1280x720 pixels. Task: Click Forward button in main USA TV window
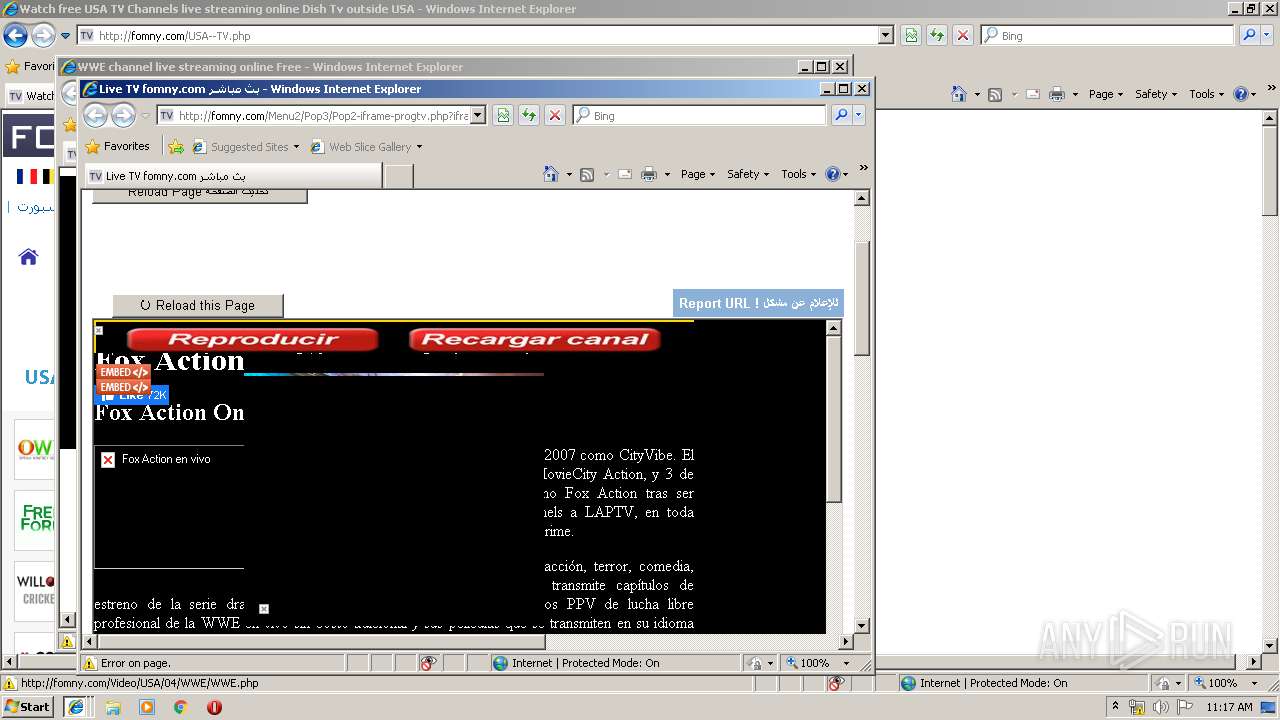point(43,36)
